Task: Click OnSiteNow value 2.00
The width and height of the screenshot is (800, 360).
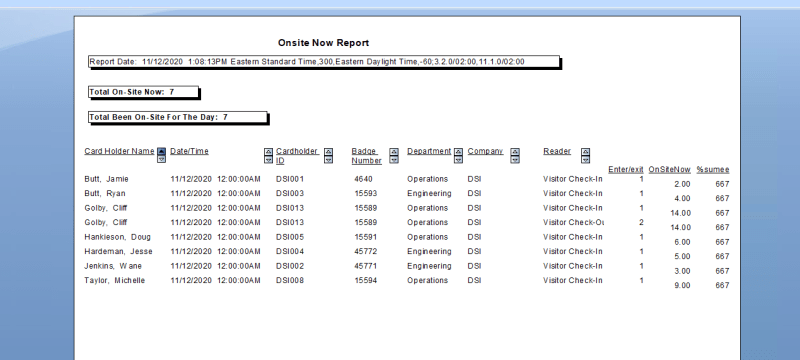Action: (x=682, y=184)
